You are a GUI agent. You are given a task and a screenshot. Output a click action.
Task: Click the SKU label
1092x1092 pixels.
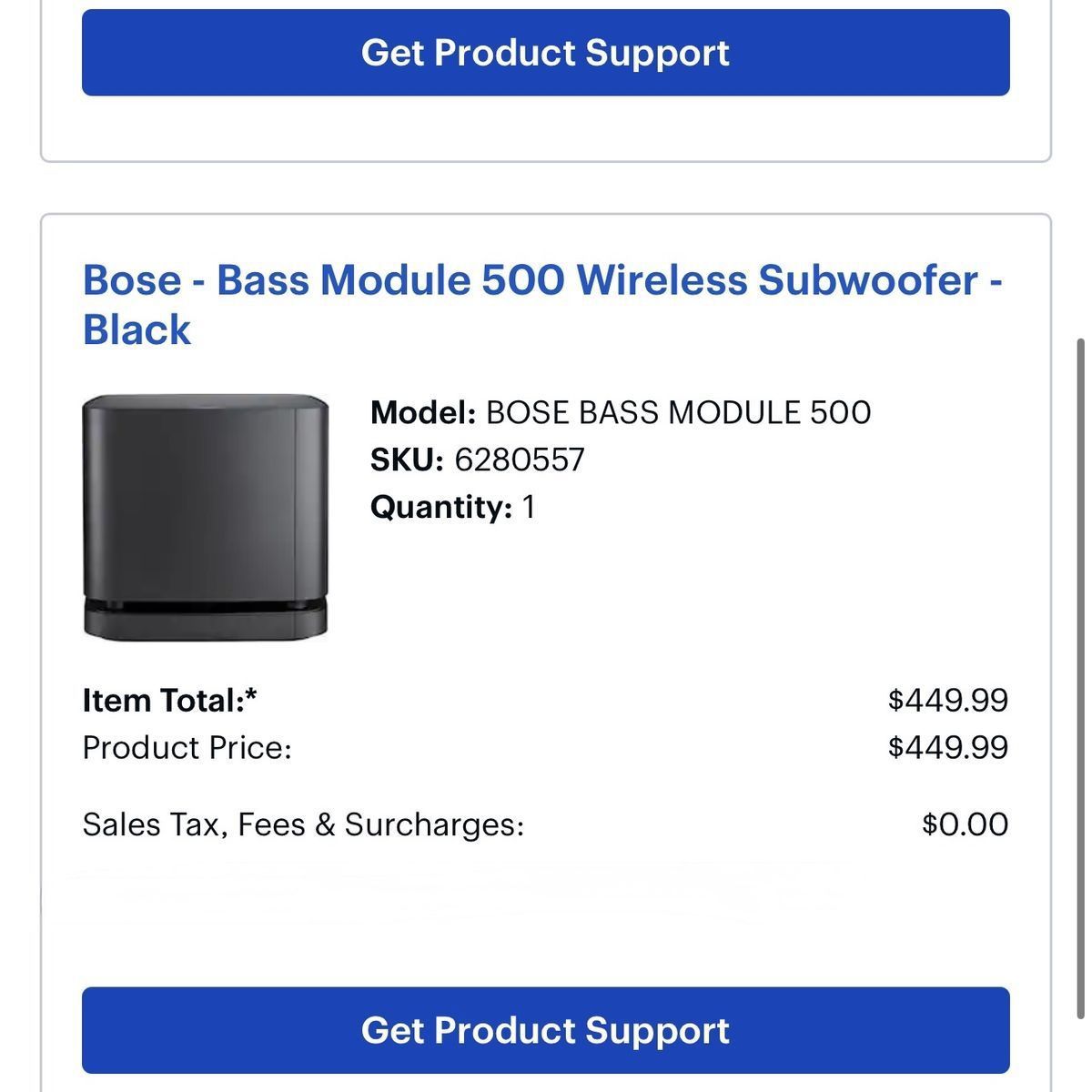406,460
